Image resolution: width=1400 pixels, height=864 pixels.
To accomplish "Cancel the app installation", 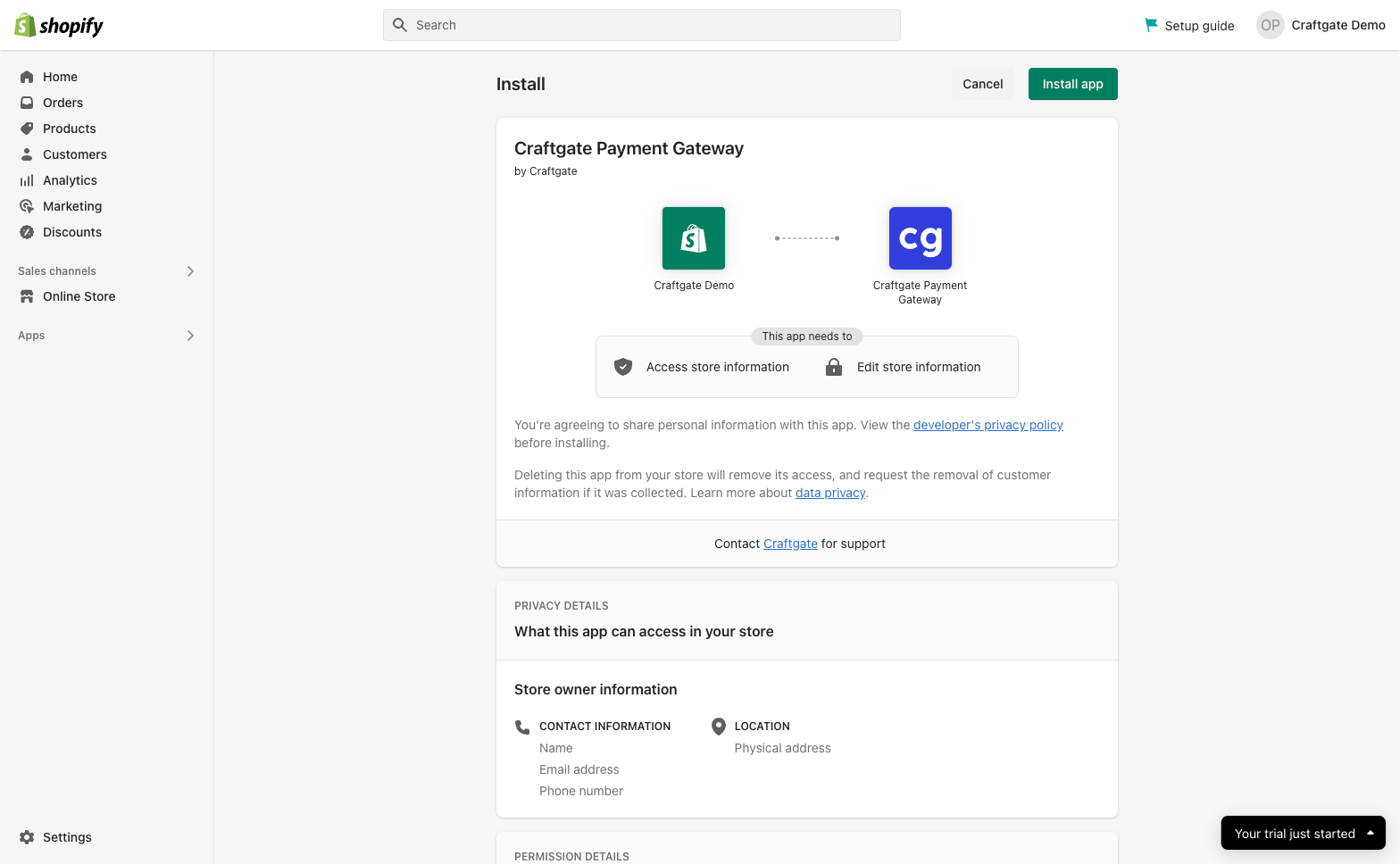I will click(x=983, y=84).
